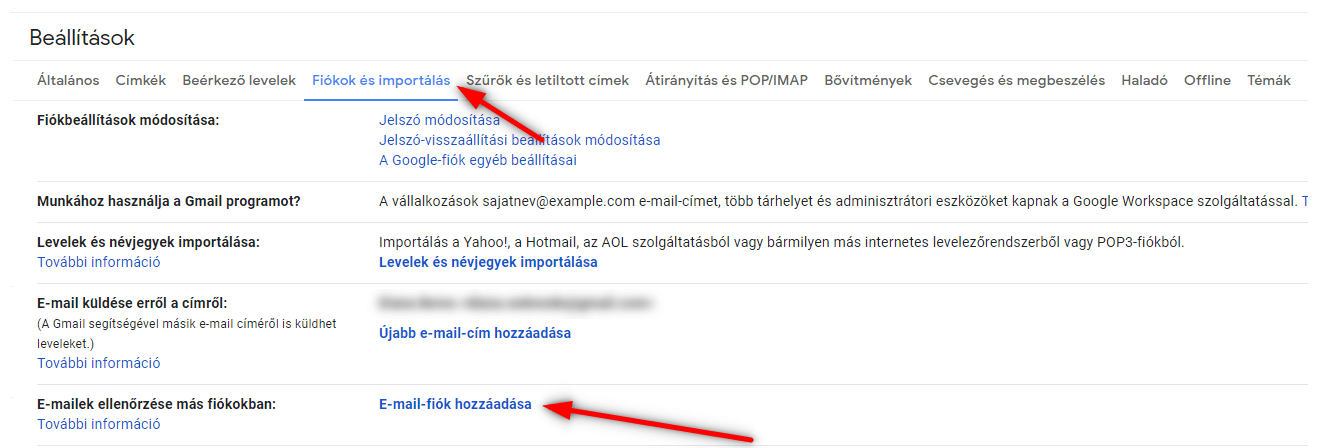Image resolution: width=1318 pixels, height=448 pixels.
Task: Switch to the Bővítmények tab
Action: pyautogui.click(x=868, y=80)
